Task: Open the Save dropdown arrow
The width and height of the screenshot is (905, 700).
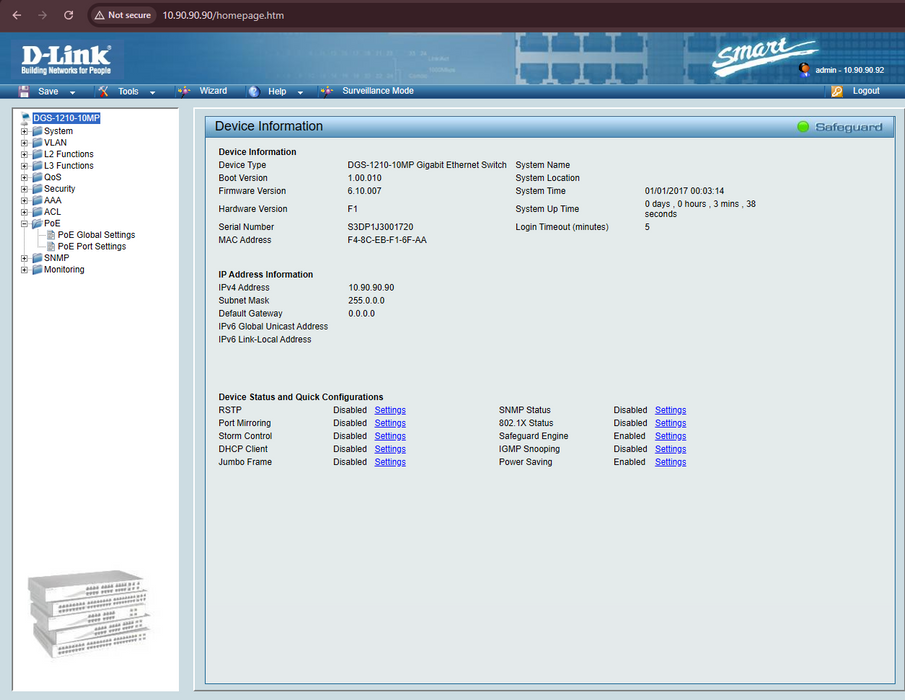Action: pyautogui.click(x=72, y=92)
